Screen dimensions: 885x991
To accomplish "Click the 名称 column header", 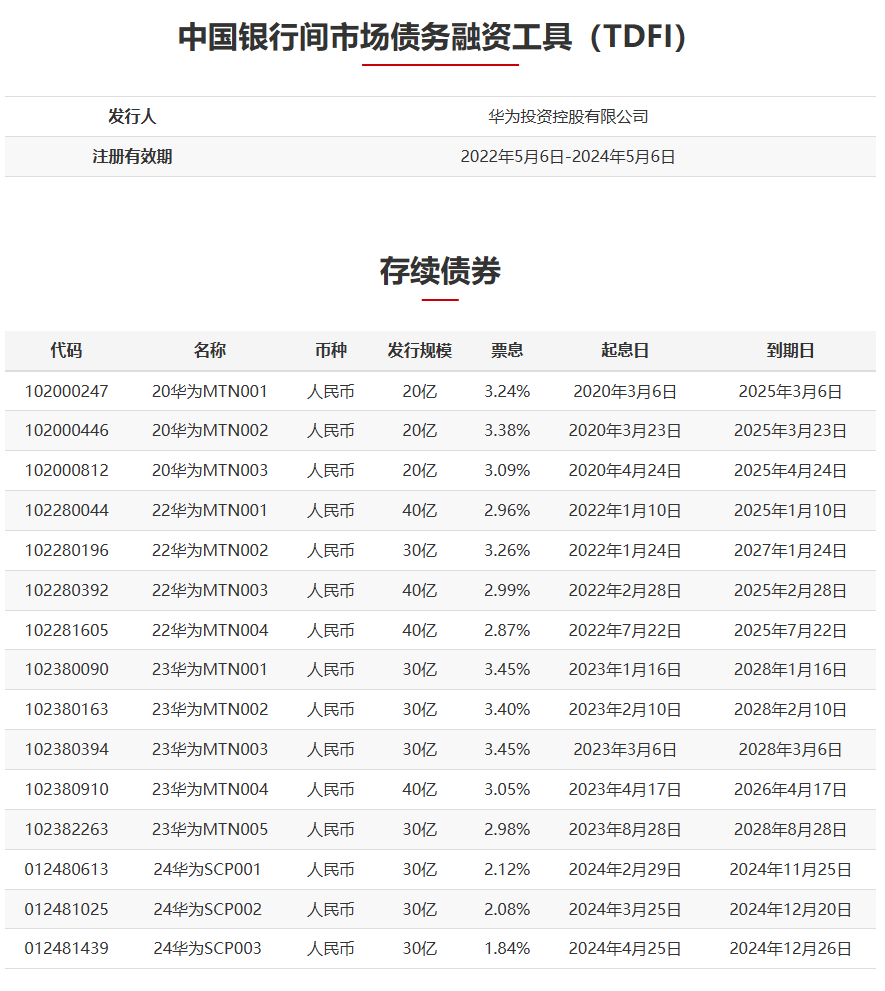I will tap(210, 351).
